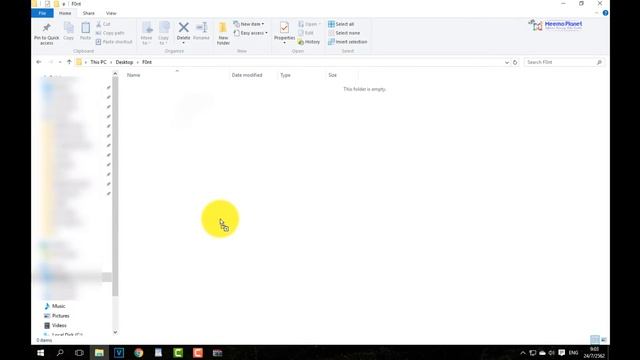Click the Rename icon
Image resolution: width=640 pixels, height=360 pixels.
(201, 27)
